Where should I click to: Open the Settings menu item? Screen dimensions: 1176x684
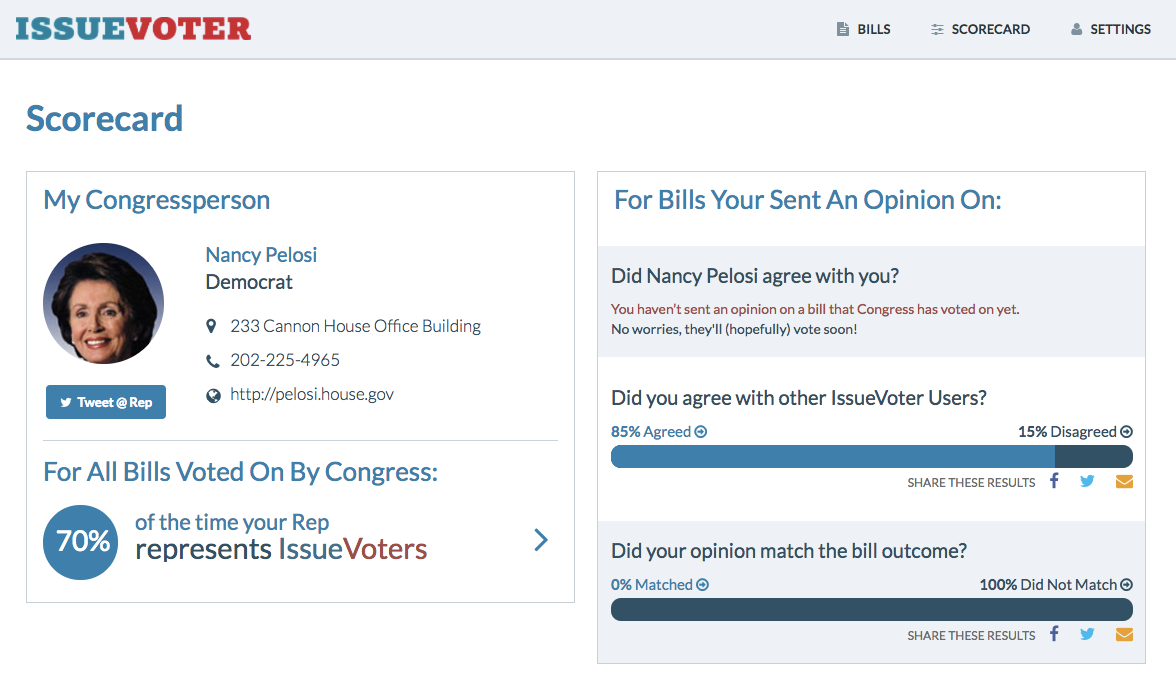tap(1111, 29)
